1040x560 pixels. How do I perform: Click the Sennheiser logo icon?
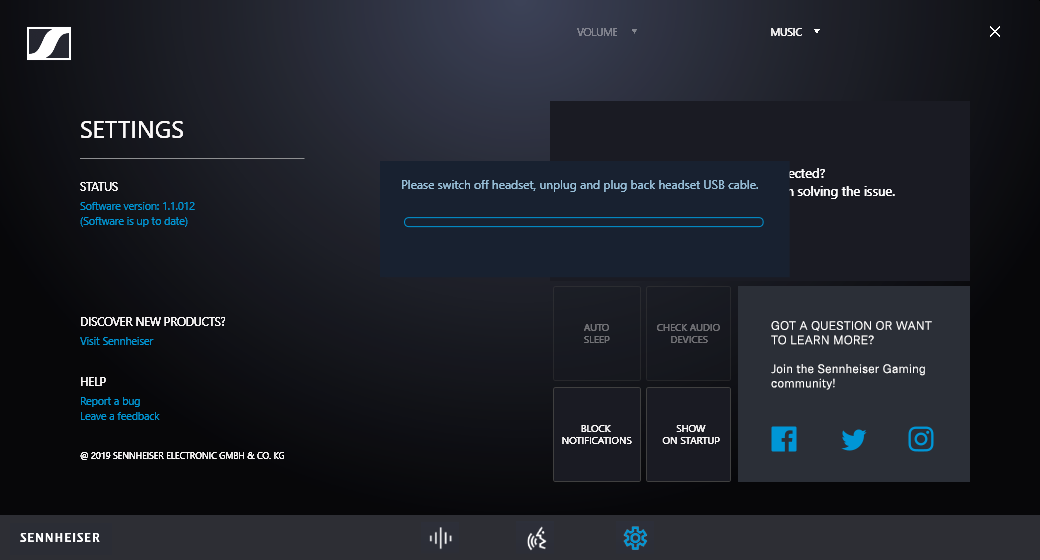pyautogui.click(x=49, y=44)
